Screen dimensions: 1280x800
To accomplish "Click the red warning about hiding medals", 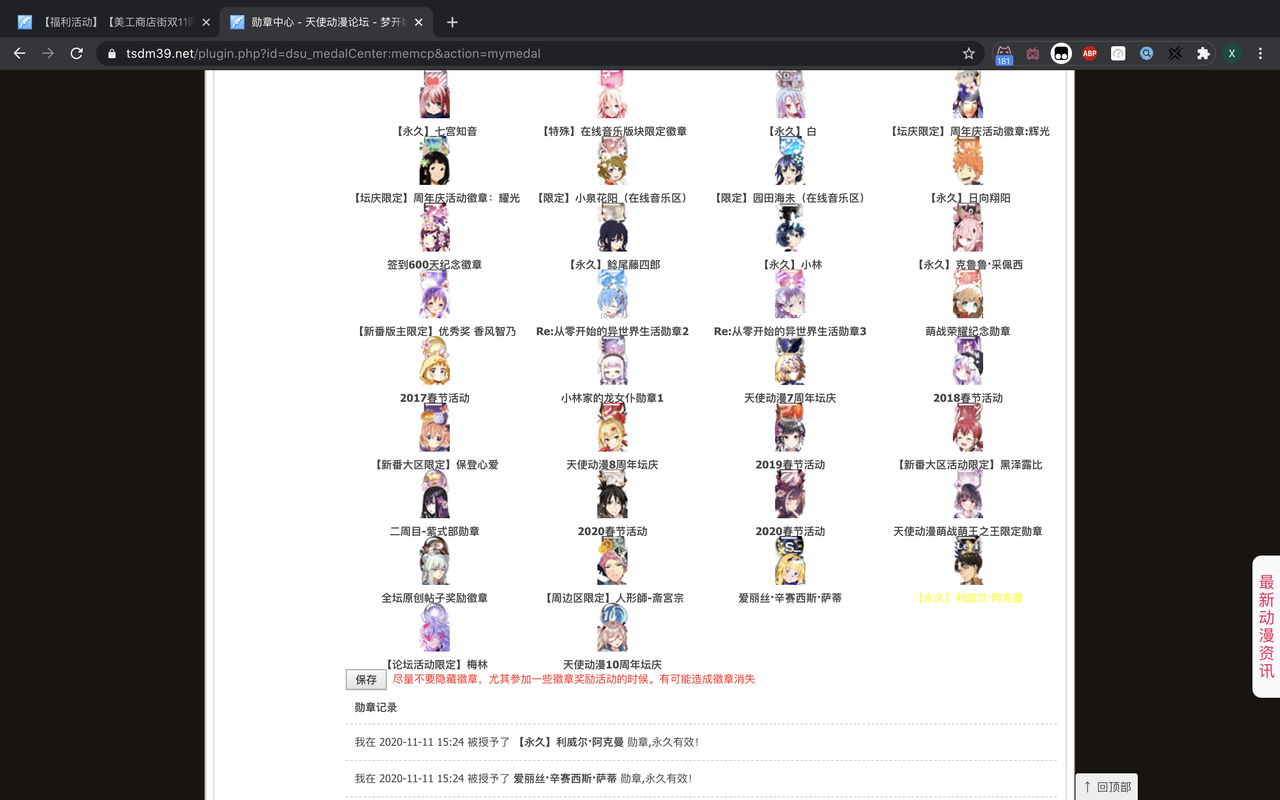I will click(x=574, y=679).
